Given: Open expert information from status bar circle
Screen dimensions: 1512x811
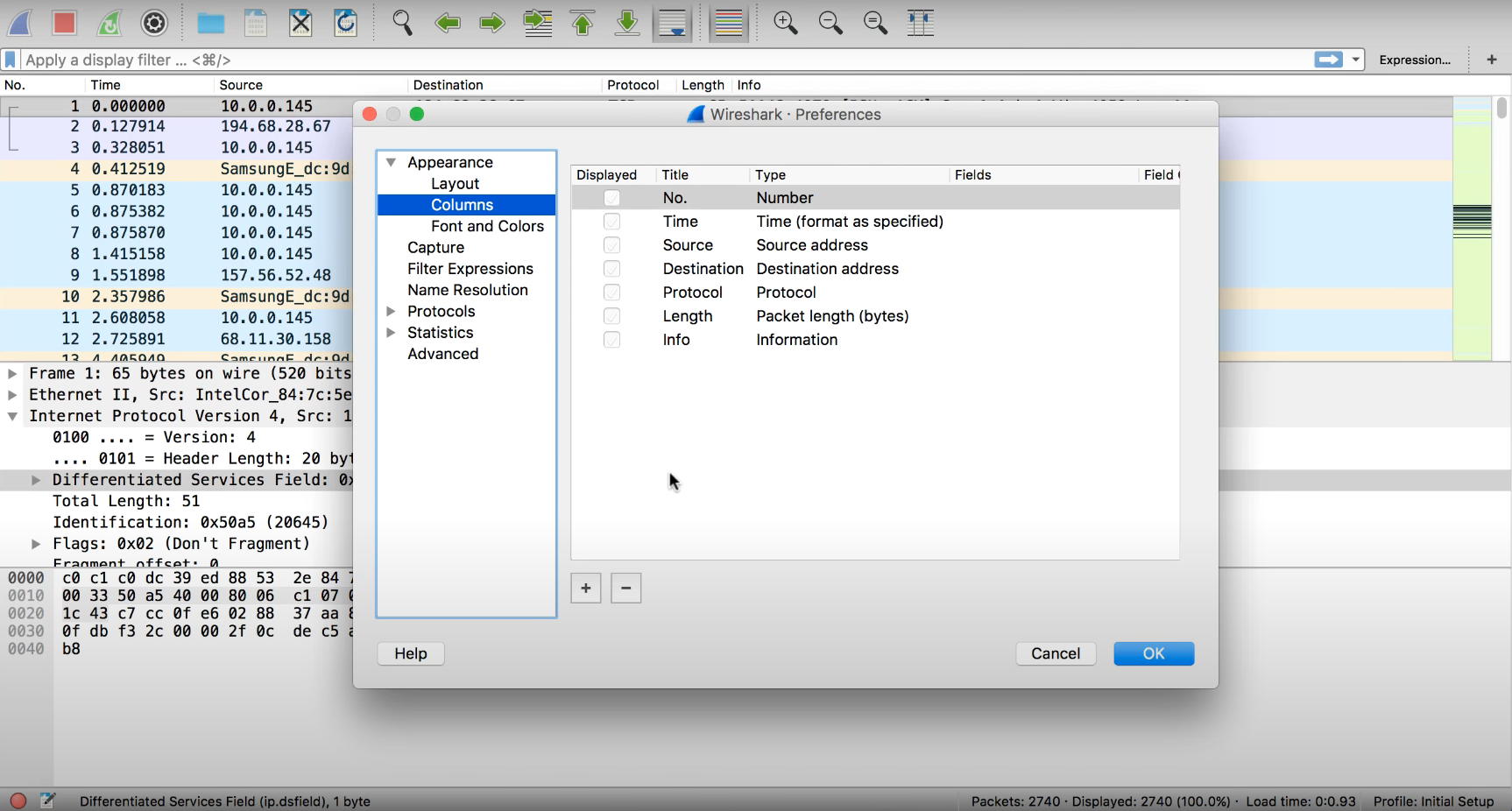Looking at the screenshot, I should 18,800.
